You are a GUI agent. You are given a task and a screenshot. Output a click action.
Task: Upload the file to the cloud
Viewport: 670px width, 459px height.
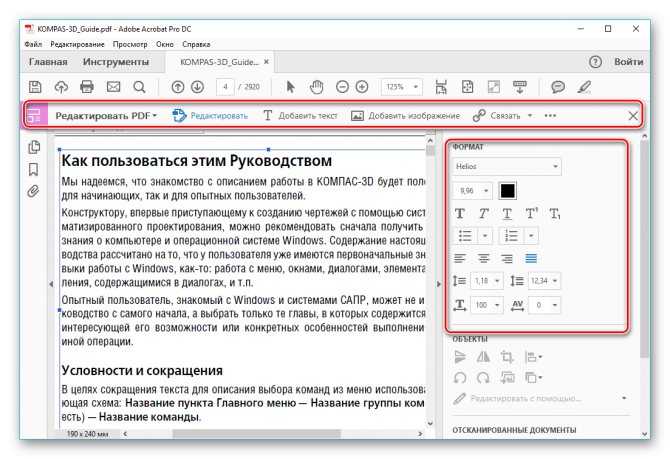point(61,87)
